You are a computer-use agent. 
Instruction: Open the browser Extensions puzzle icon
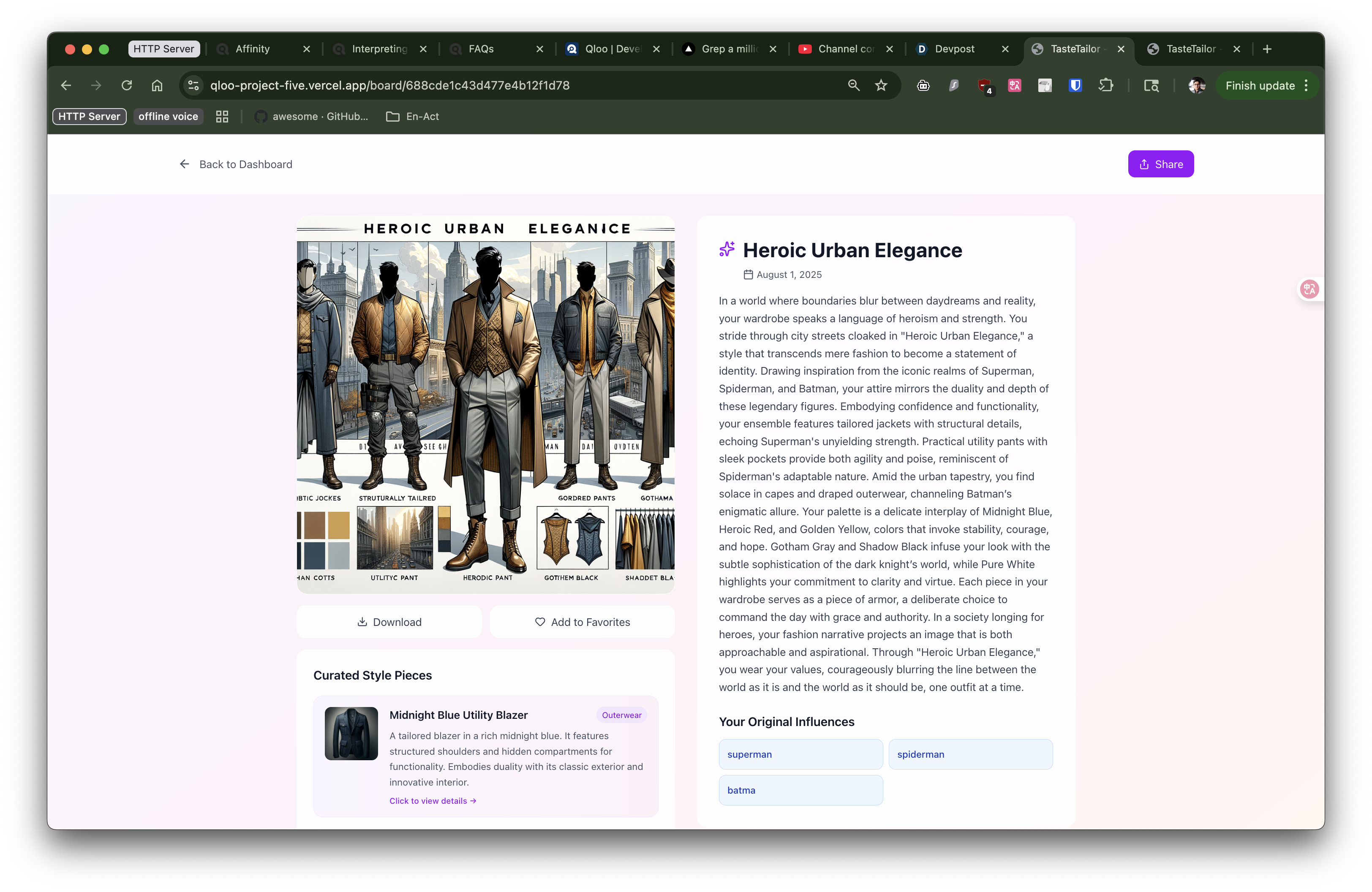coord(1106,85)
